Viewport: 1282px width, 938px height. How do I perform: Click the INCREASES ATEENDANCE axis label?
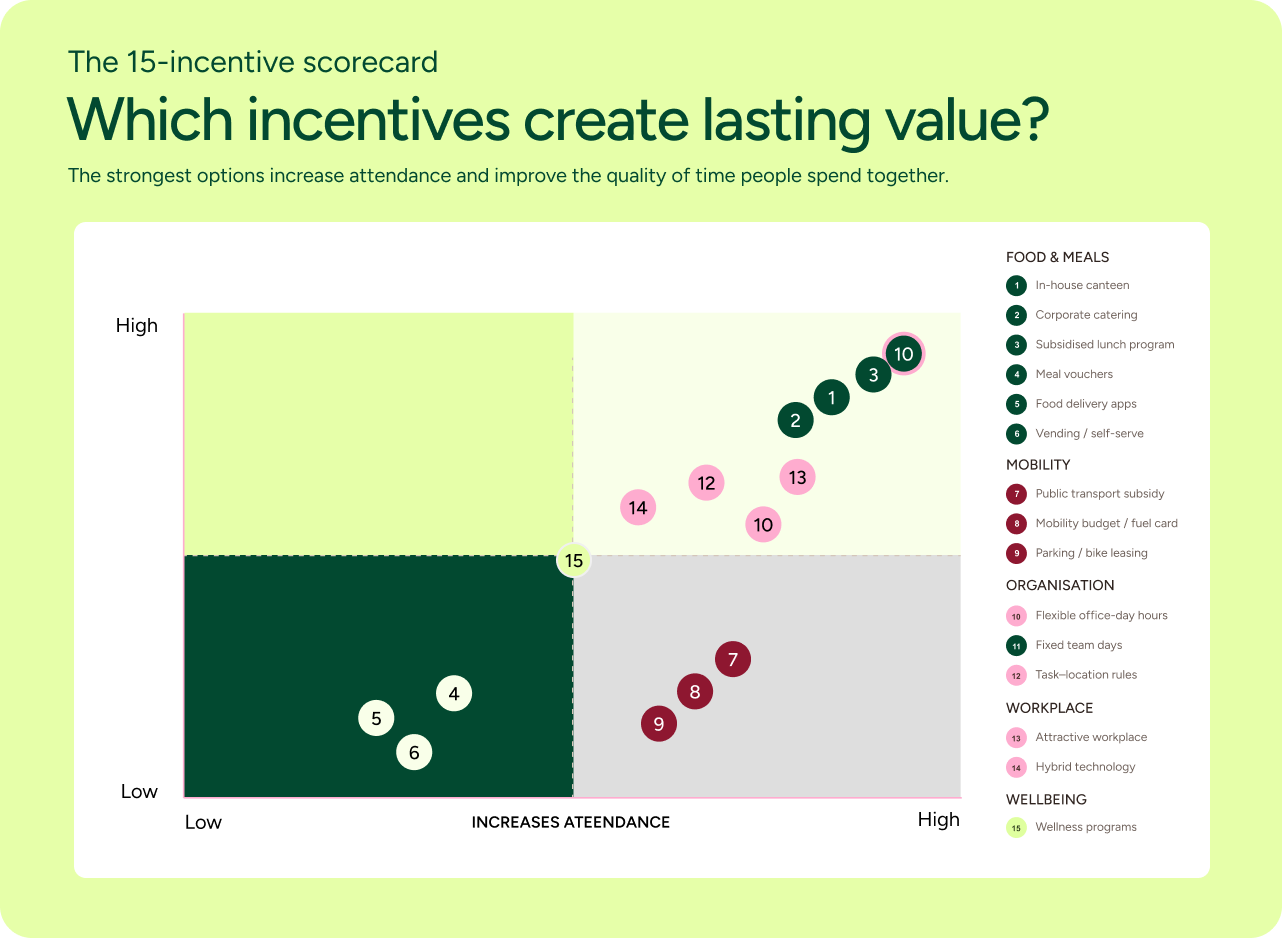coord(571,822)
